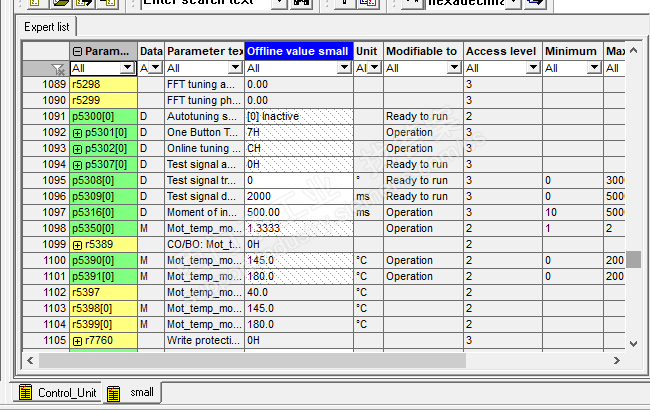Select parameter p5300[0]
This screenshot has height=410, width=650.
tap(103, 116)
